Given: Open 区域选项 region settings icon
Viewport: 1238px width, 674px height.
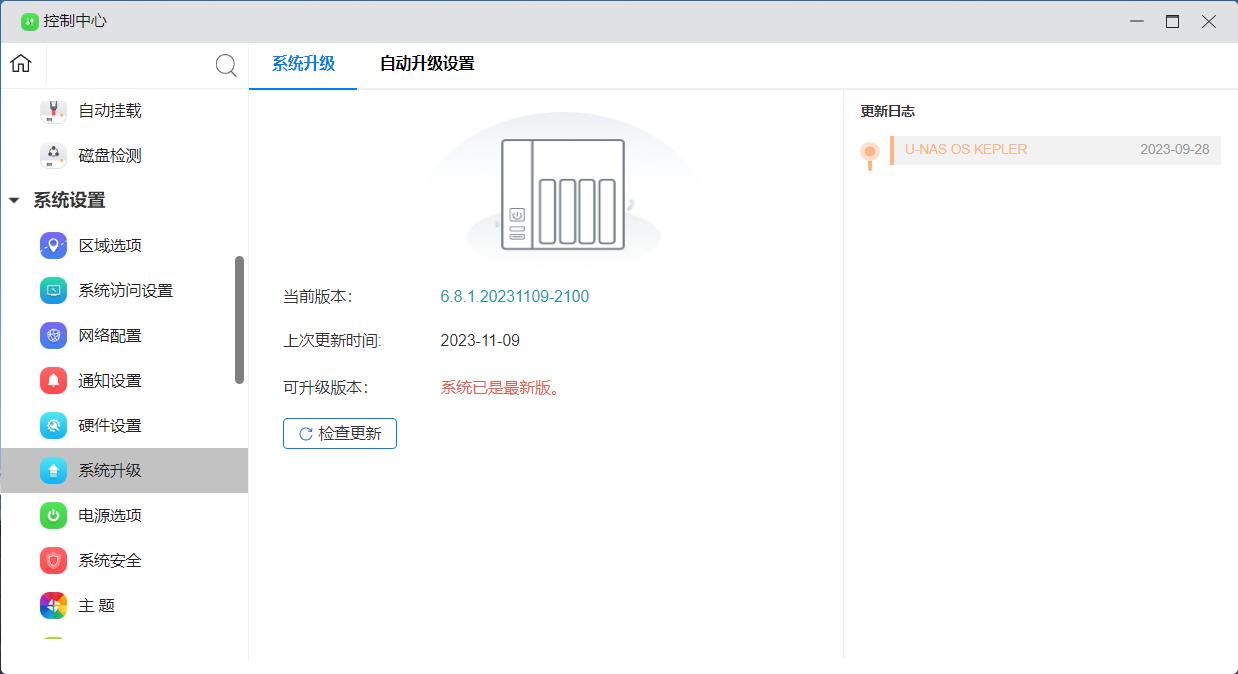Looking at the screenshot, I should point(53,246).
